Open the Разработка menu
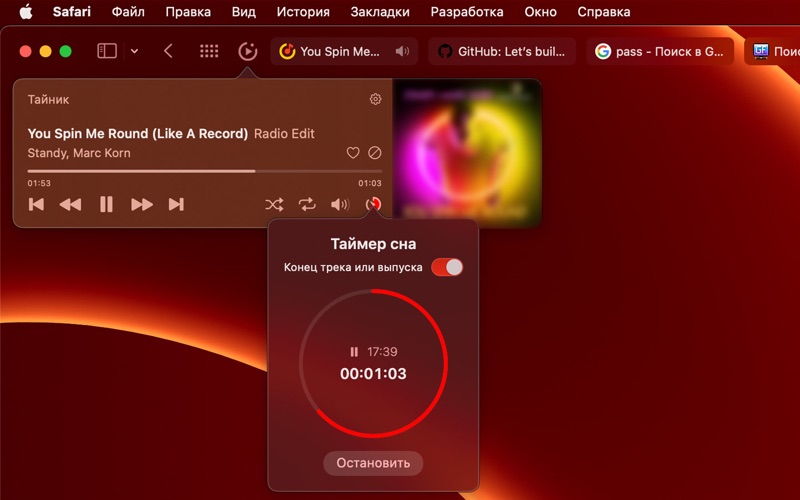This screenshot has width=800, height=500. (x=466, y=11)
